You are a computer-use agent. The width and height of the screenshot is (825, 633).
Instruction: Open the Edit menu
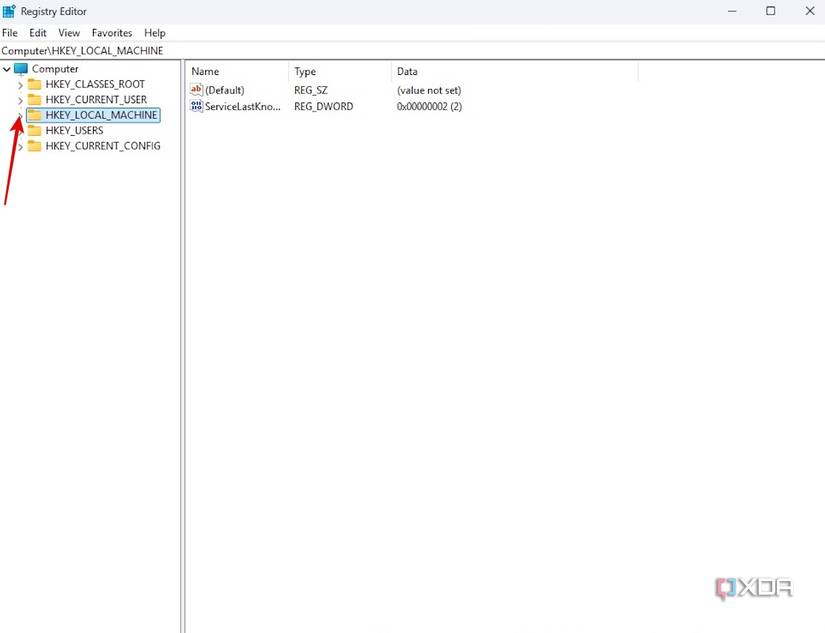click(x=37, y=32)
